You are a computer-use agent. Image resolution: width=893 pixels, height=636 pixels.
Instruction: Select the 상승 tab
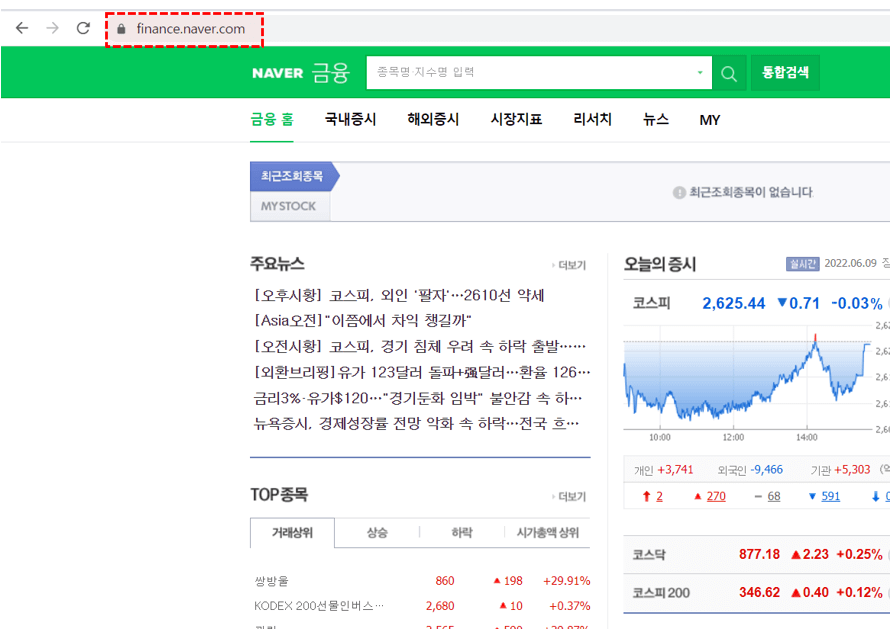(x=377, y=533)
